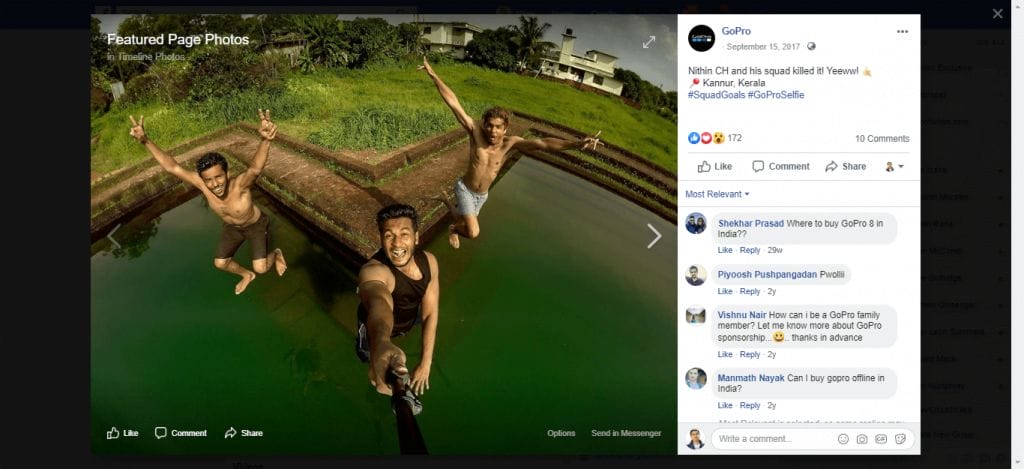Image resolution: width=1024 pixels, height=469 pixels.
Task: Open the three-dot post options menu
Action: click(x=902, y=32)
